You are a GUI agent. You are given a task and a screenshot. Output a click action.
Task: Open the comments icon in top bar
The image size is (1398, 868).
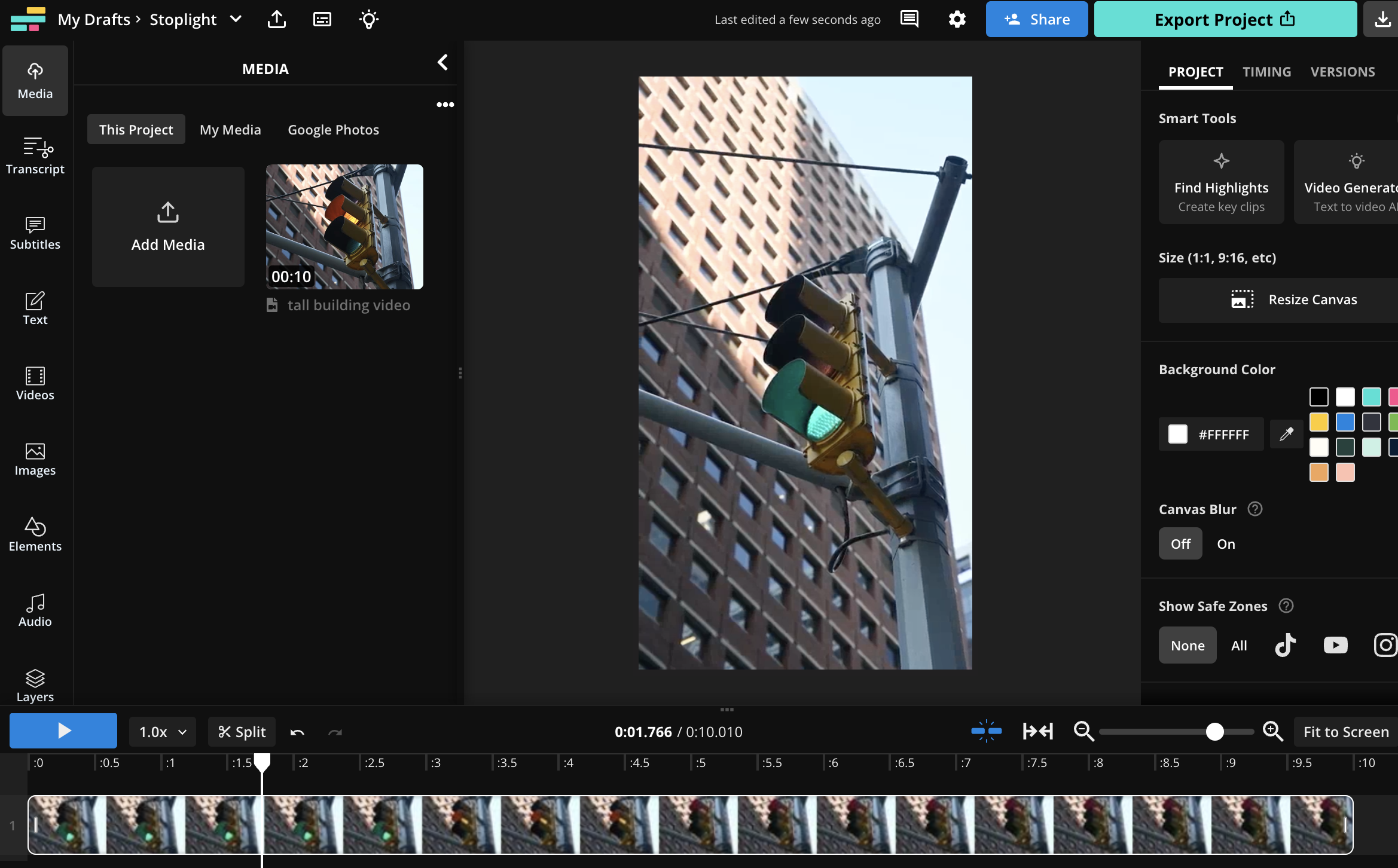pos(909,19)
